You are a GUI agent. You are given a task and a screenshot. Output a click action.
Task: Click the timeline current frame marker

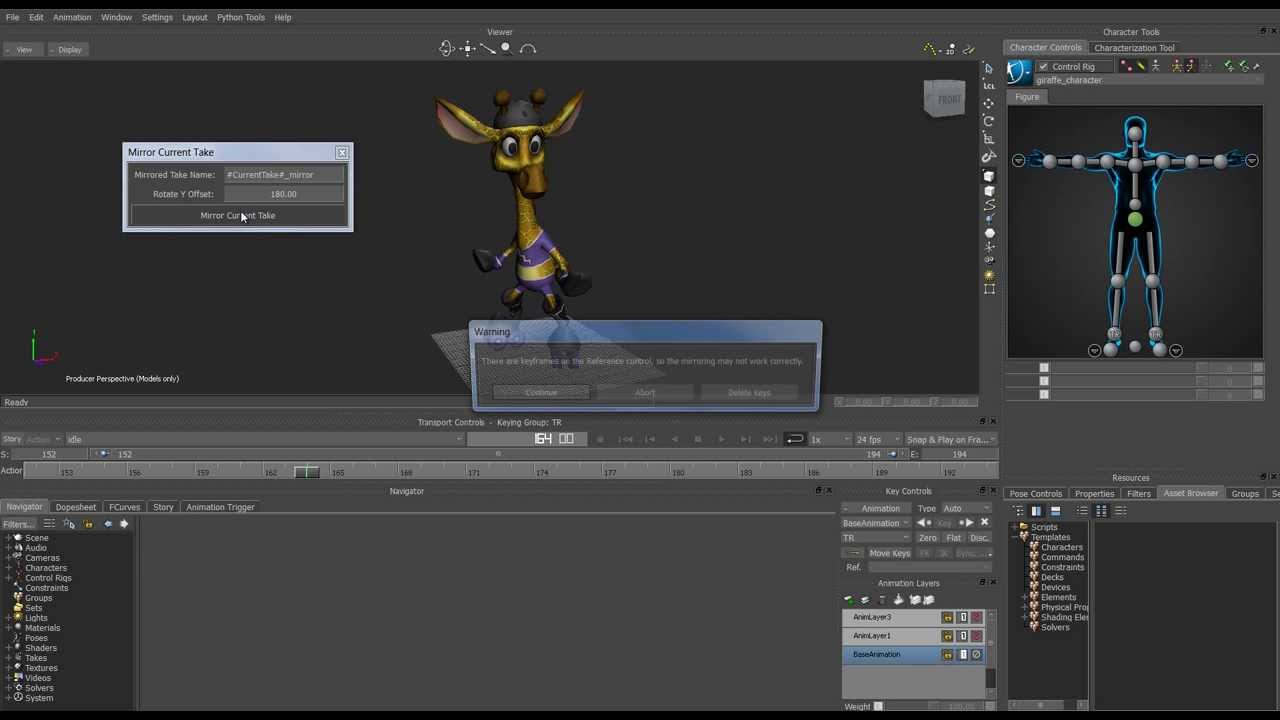coord(307,472)
